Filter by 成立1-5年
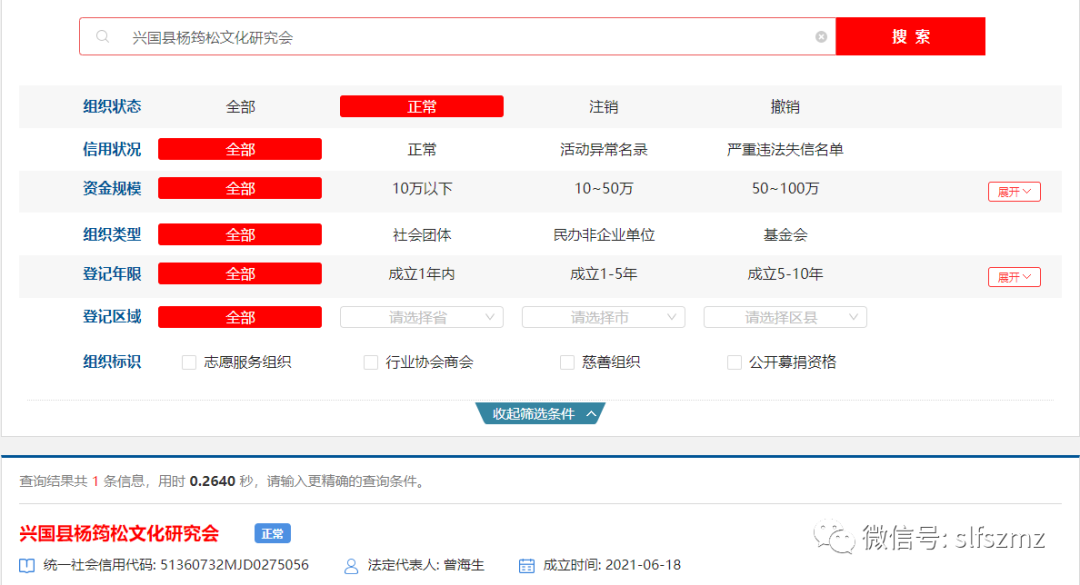The height and width of the screenshot is (585, 1080). 603,274
